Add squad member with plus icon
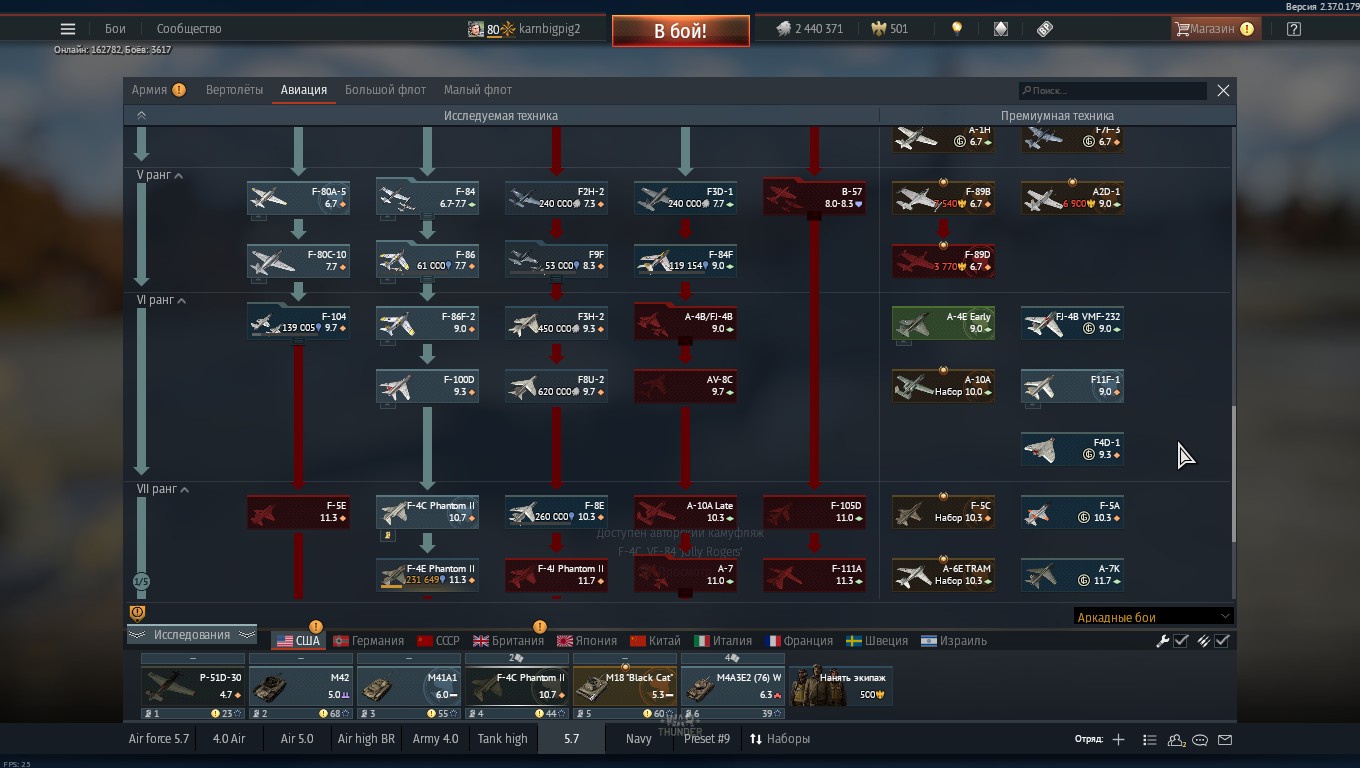The width and height of the screenshot is (1360, 768). [x=1118, y=740]
